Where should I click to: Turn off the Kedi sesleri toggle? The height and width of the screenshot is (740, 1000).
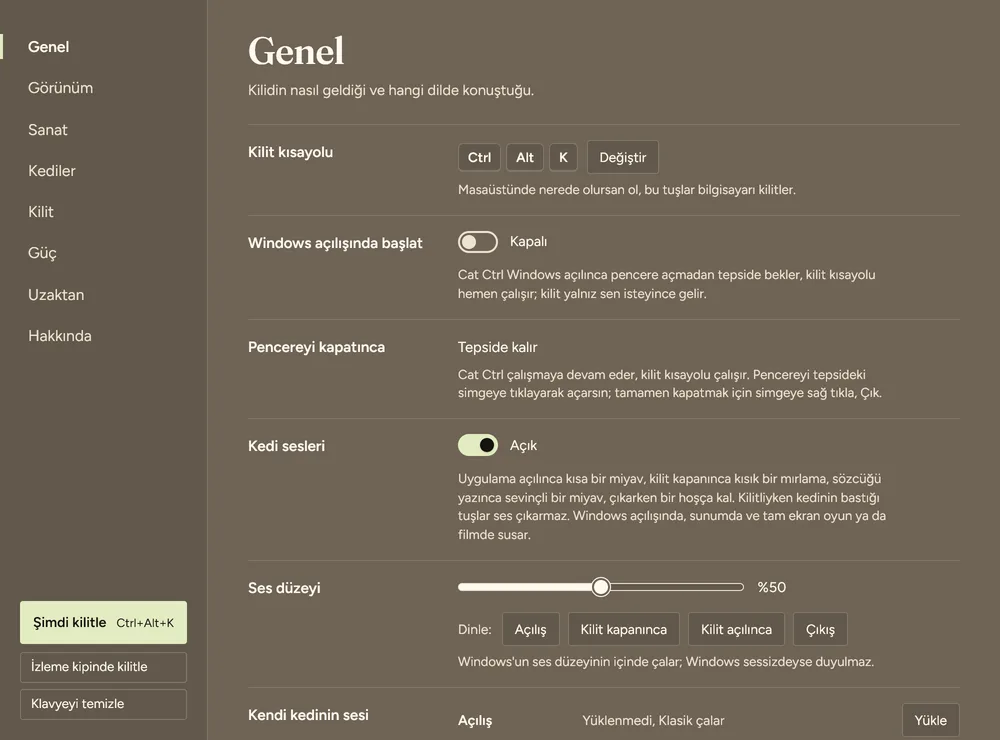coord(478,445)
